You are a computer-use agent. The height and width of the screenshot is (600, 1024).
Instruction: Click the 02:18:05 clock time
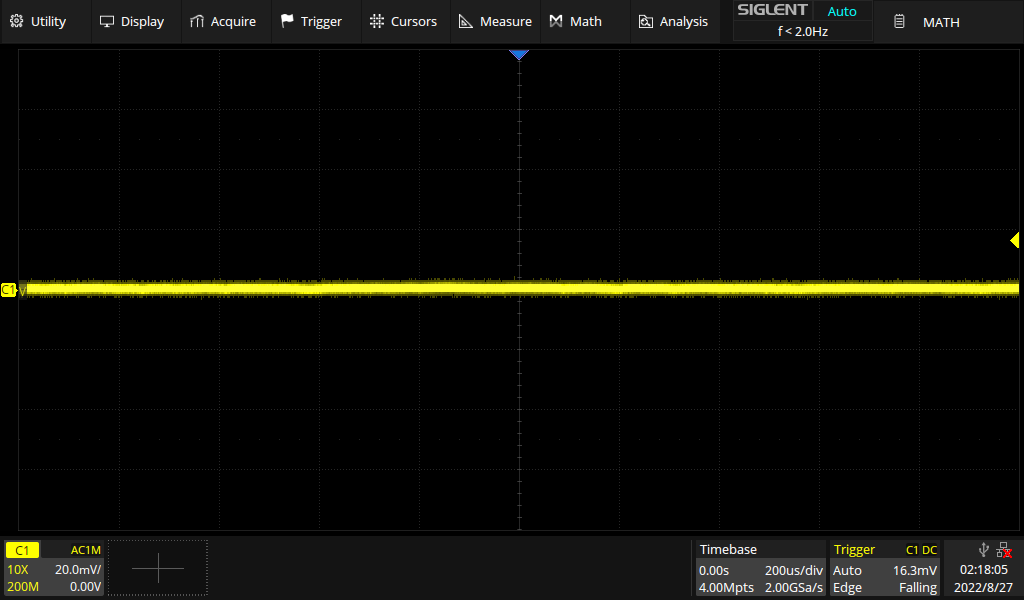[984, 569]
